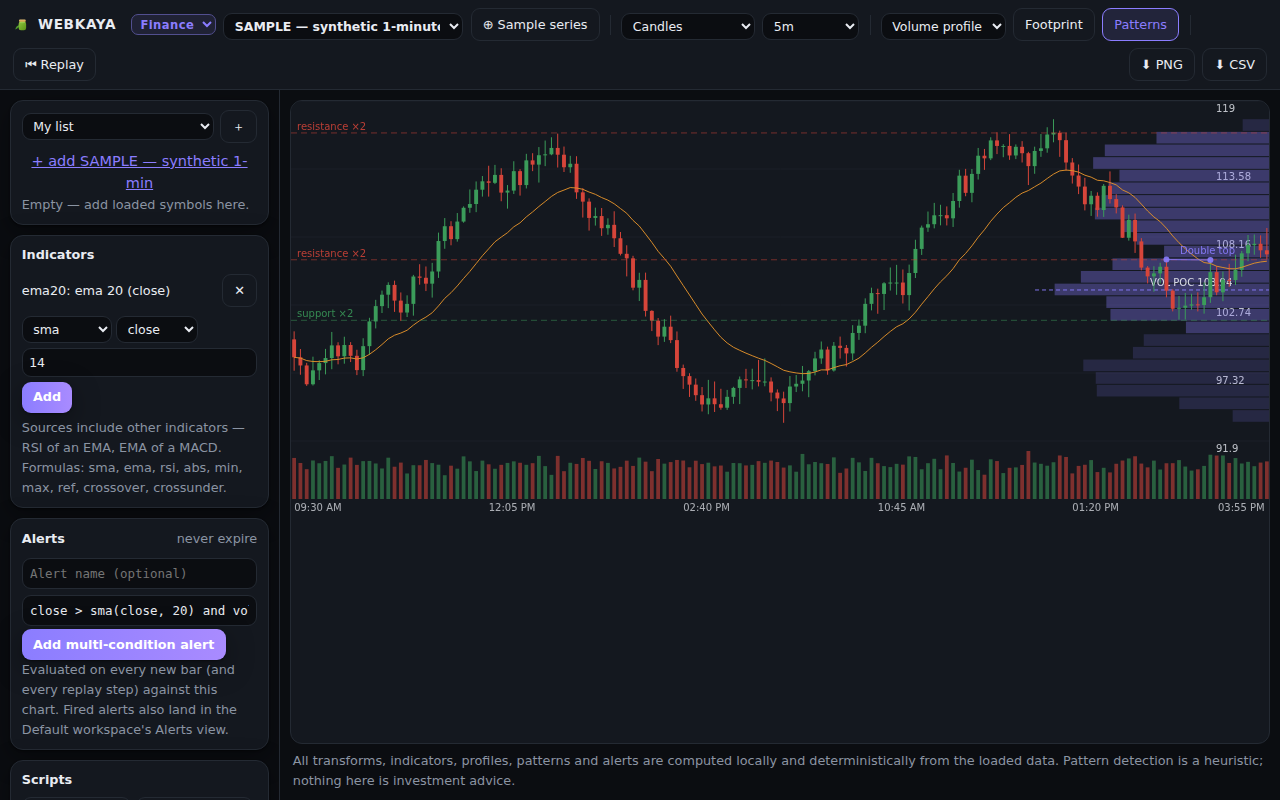Image resolution: width=1280 pixels, height=800 pixels.
Task: Open the Volume profile dropdown
Action: click(x=943, y=26)
